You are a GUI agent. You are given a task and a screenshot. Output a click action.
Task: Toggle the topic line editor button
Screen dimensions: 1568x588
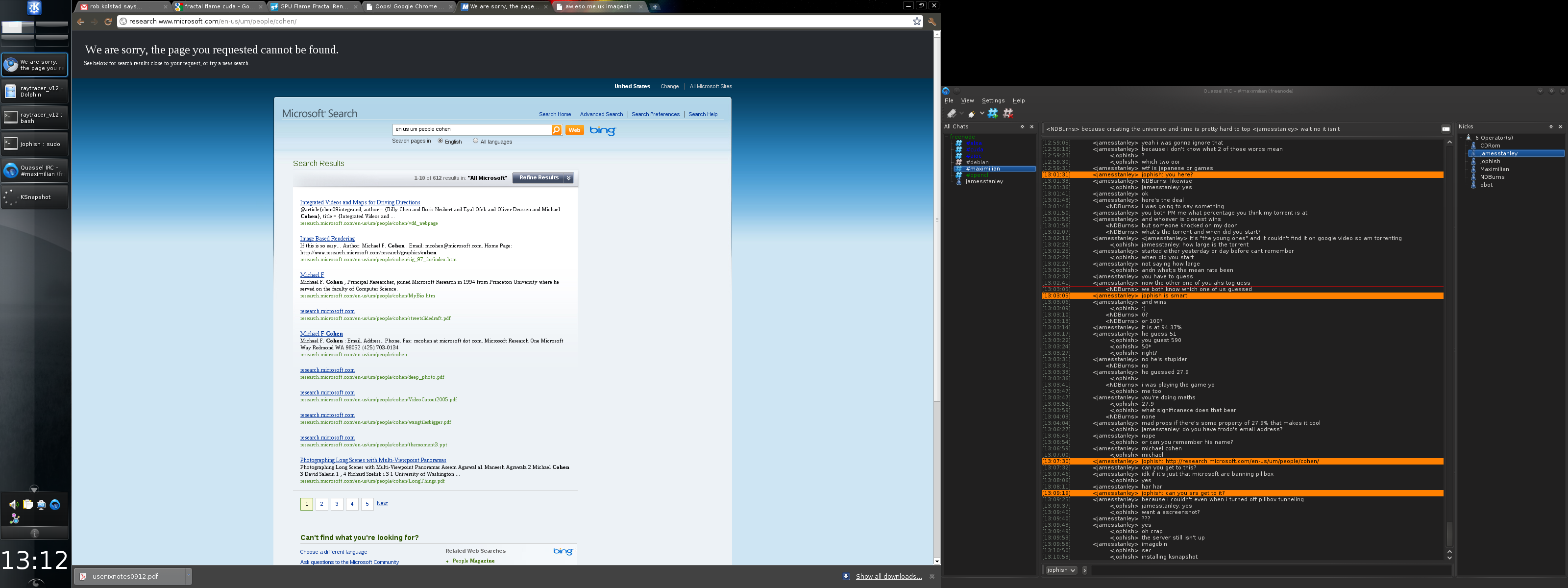tap(1445, 129)
